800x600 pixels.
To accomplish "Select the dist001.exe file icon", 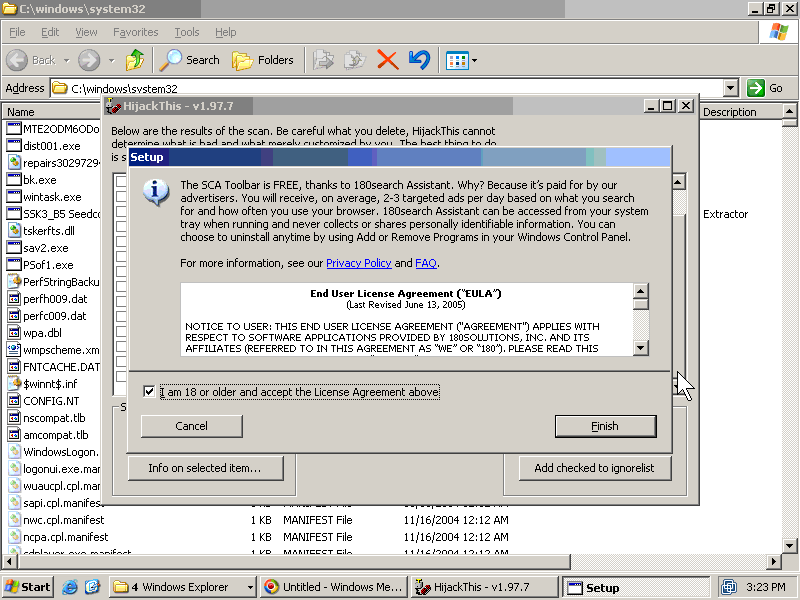I will click(14, 146).
